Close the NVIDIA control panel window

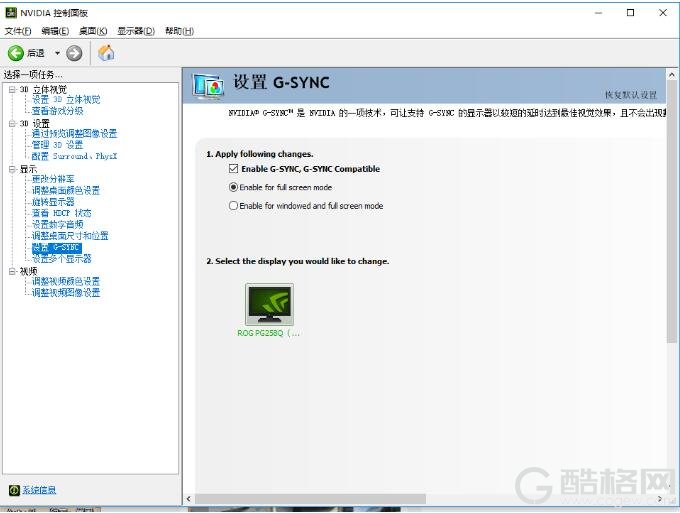click(663, 13)
